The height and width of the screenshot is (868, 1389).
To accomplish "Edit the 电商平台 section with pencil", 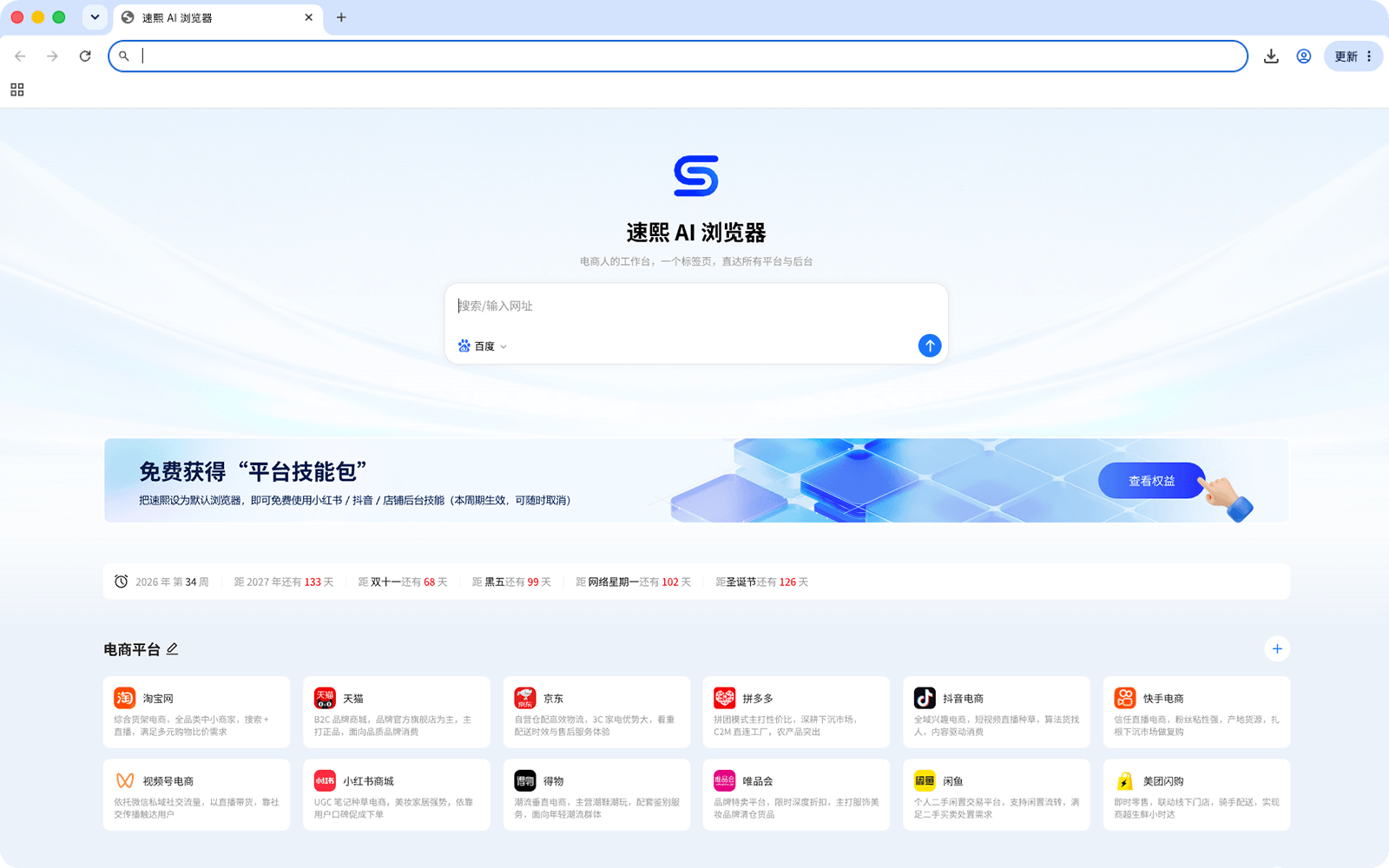I will pyautogui.click(x=172, y=649).
